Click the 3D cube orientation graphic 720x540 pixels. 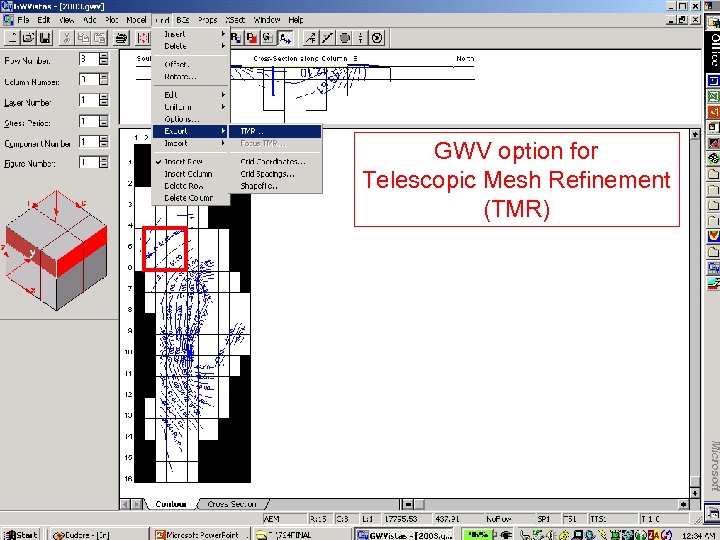click(x=56, y=250)
